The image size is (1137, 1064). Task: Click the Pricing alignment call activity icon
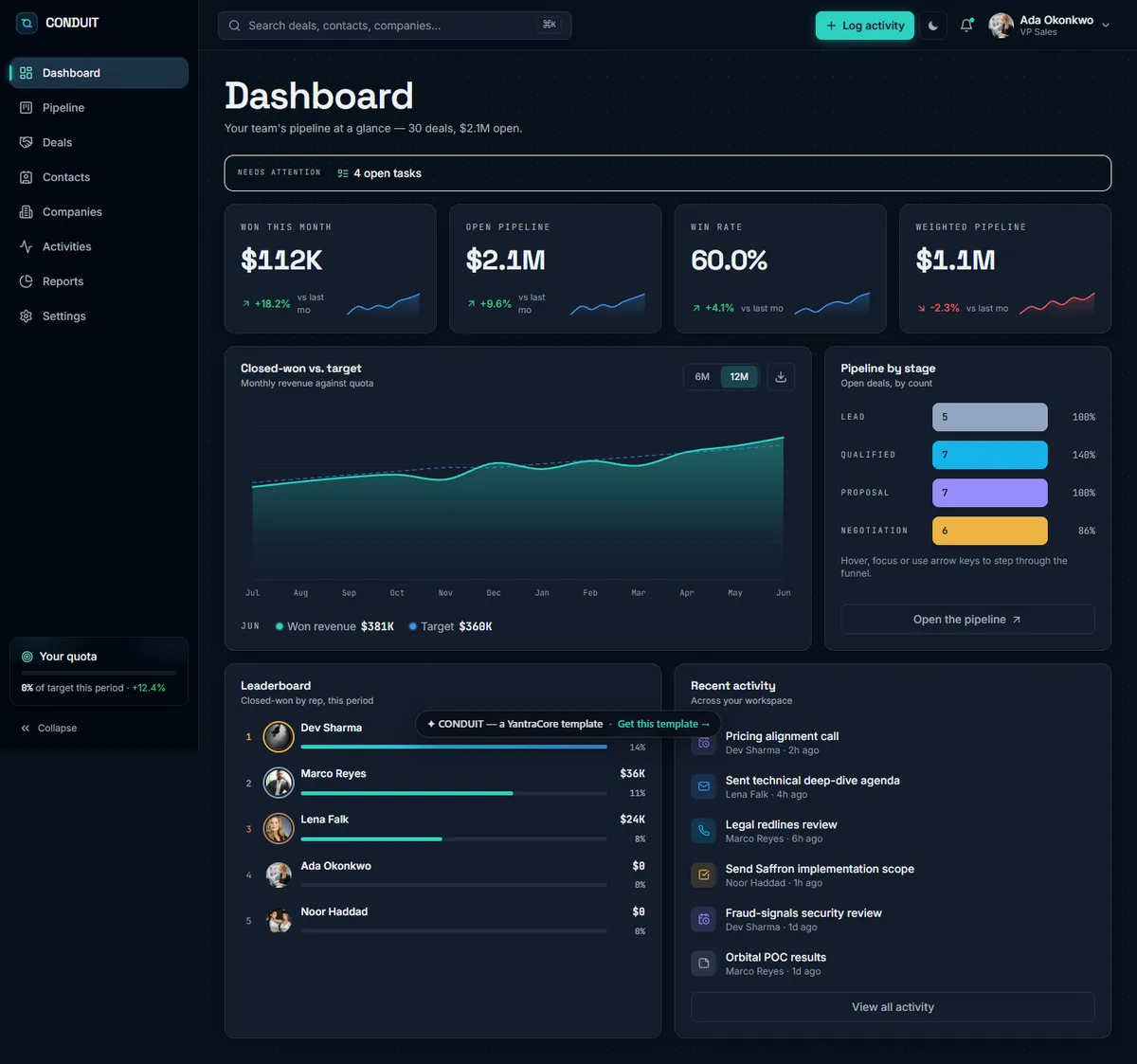[x=704, y=743]
